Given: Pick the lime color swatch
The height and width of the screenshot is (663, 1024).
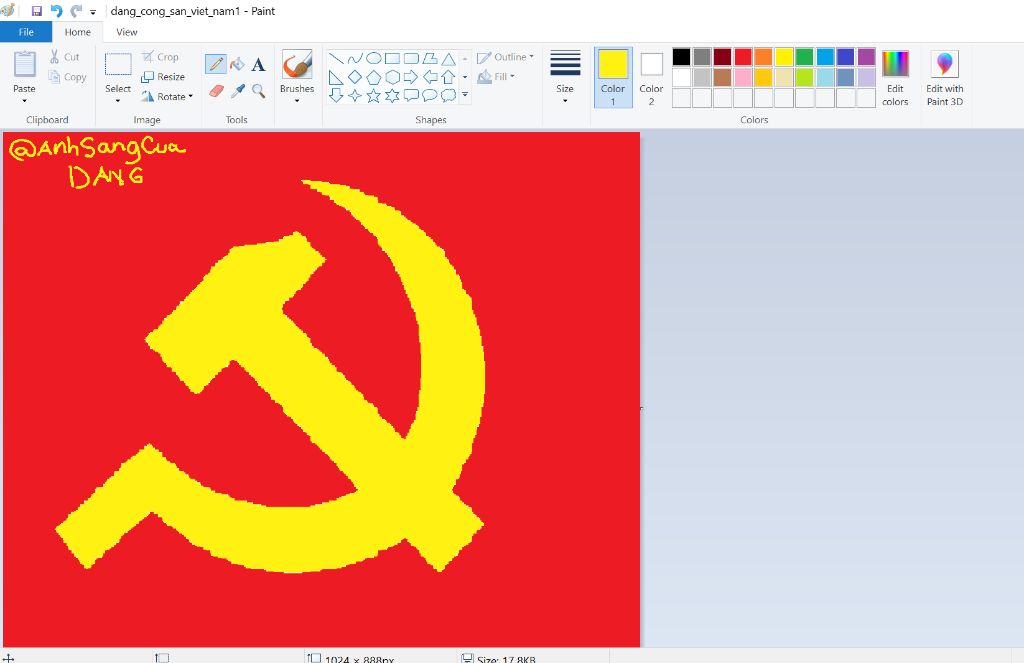Looking at the screenshot, I should tap(805, 77).
